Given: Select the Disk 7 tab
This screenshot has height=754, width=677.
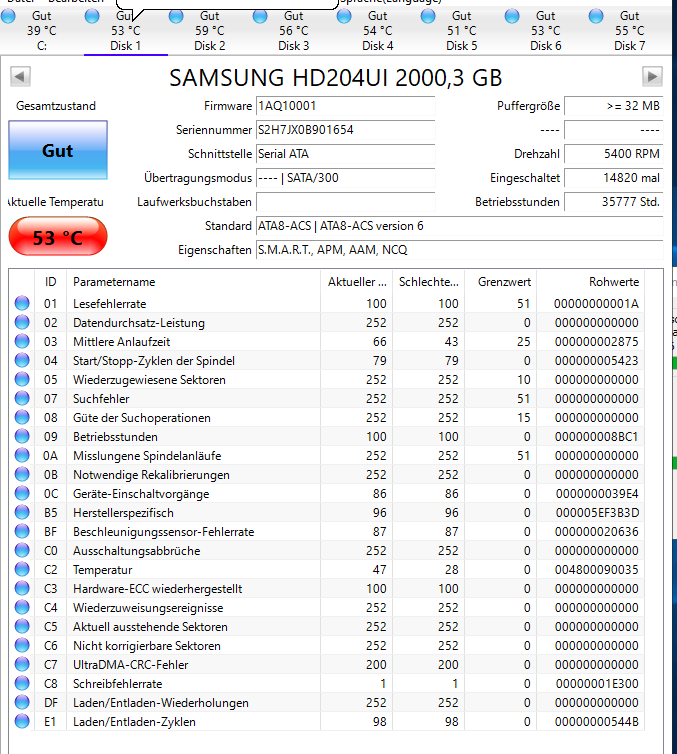Looking at the screenshot, I should (629, 31).
